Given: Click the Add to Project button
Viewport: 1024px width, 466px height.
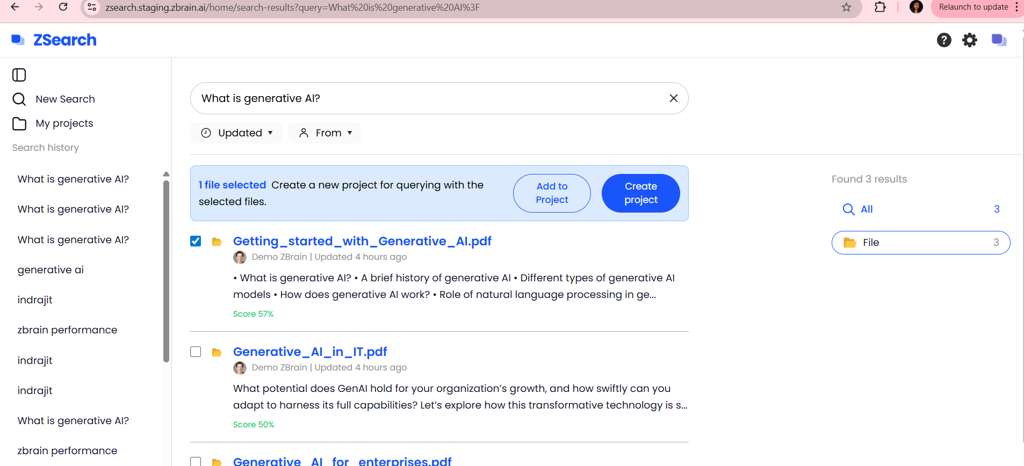Looking at the screenshot, I should 552,193.
